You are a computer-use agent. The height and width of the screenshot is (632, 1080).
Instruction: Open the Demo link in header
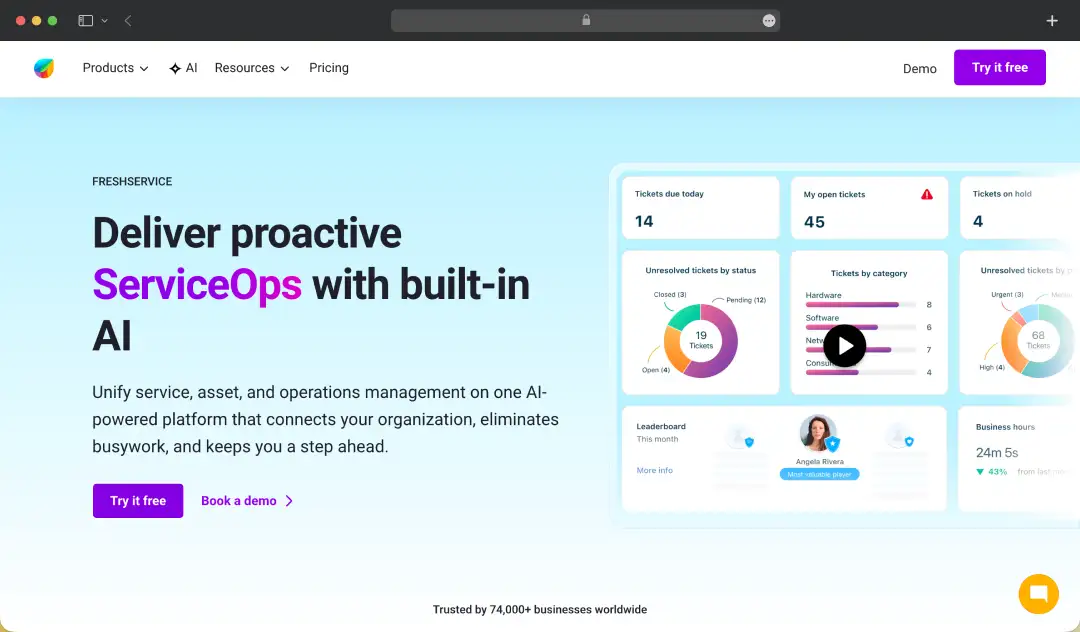click(x=920, y=68)
